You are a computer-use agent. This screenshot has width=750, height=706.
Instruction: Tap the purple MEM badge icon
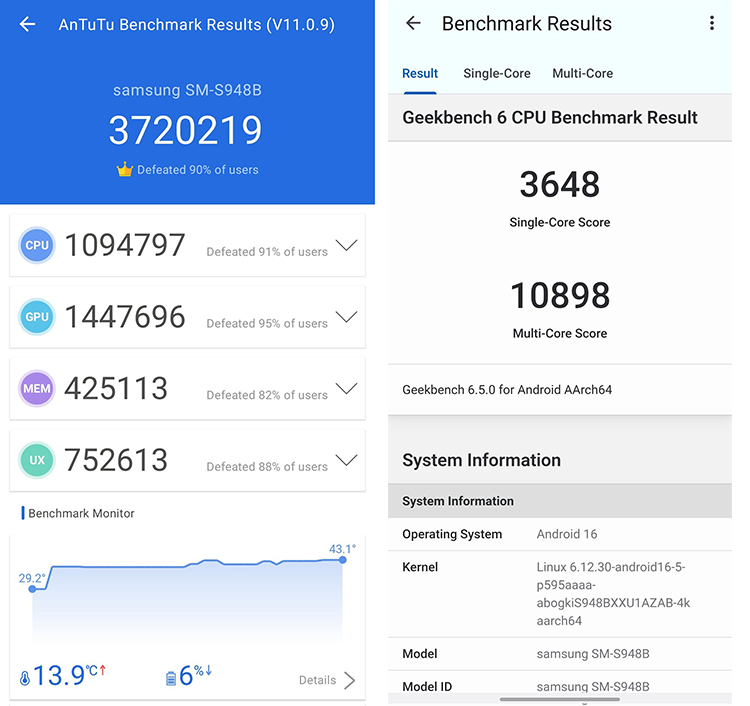pyautogui.click(x=37, y=389)
